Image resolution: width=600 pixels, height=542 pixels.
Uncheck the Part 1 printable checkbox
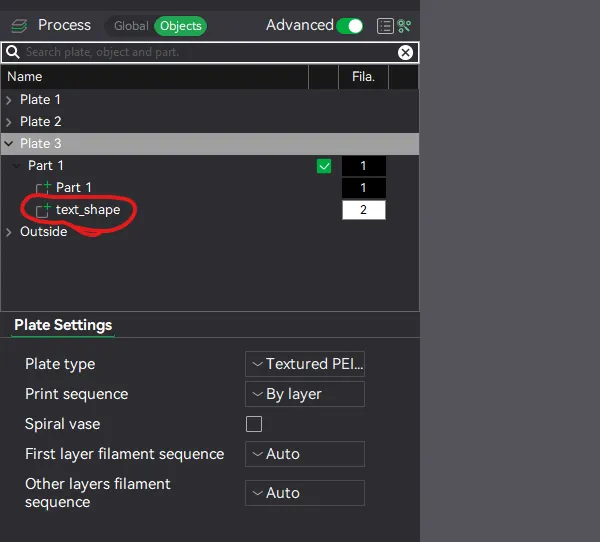click(324, 166)
